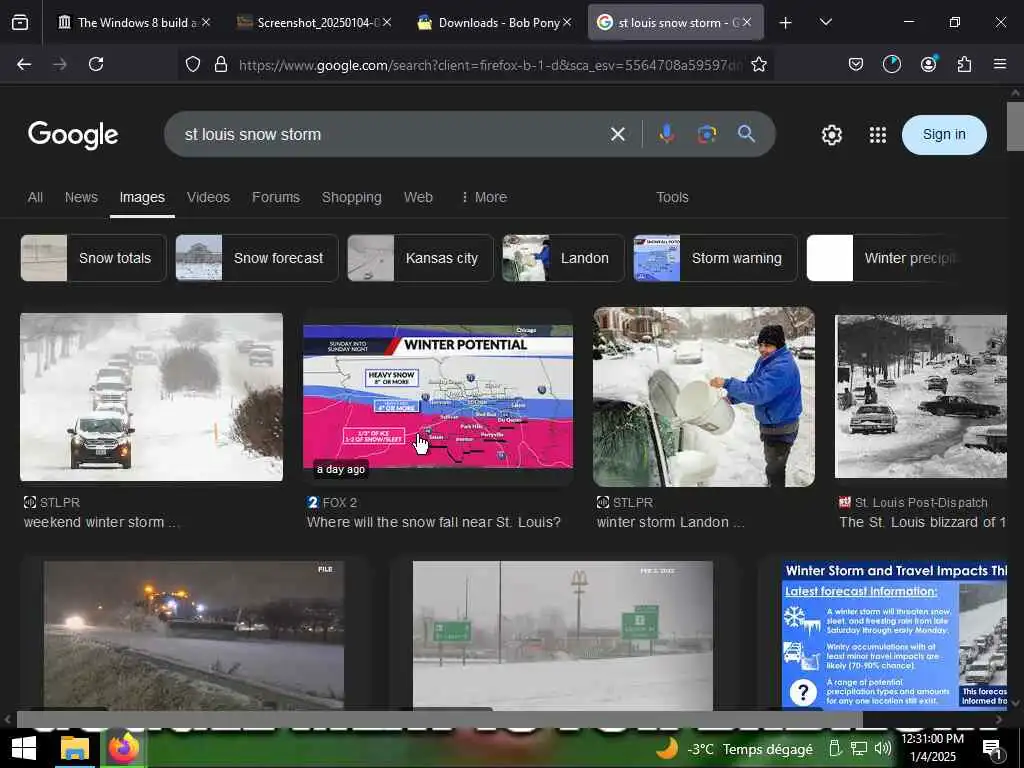The width and height of the screenshot is (1024, 768).
Task: Click the site security padlock icon
Action: click(221, 64)
